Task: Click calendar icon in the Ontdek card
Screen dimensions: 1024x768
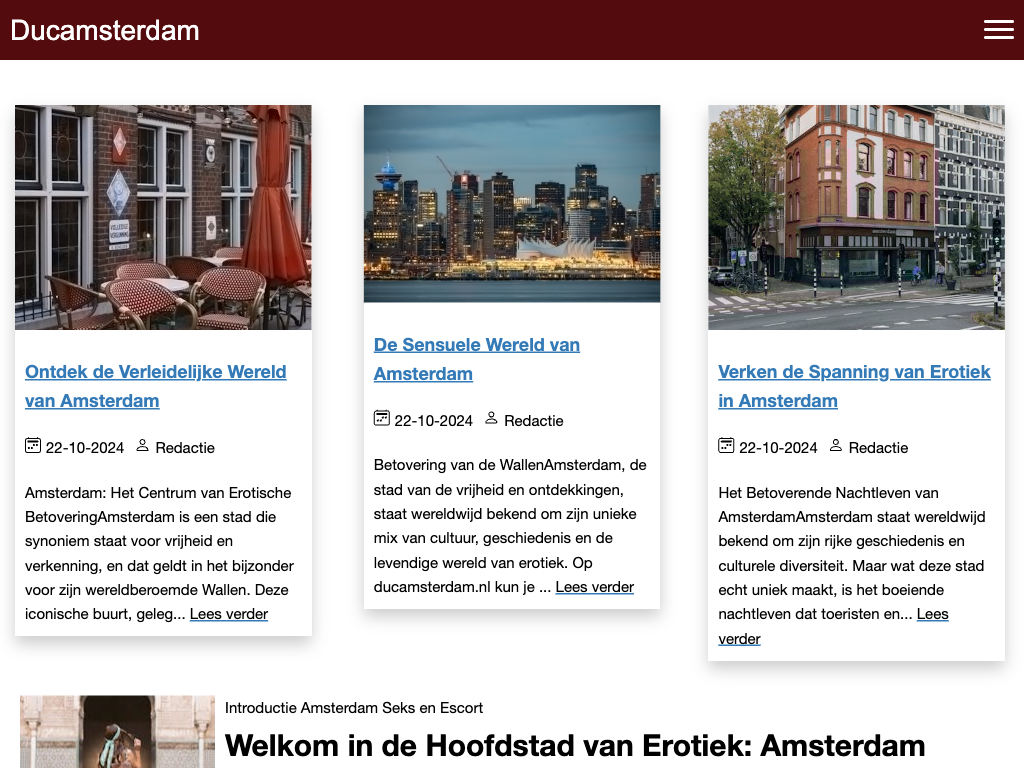Action: [33, 445]
